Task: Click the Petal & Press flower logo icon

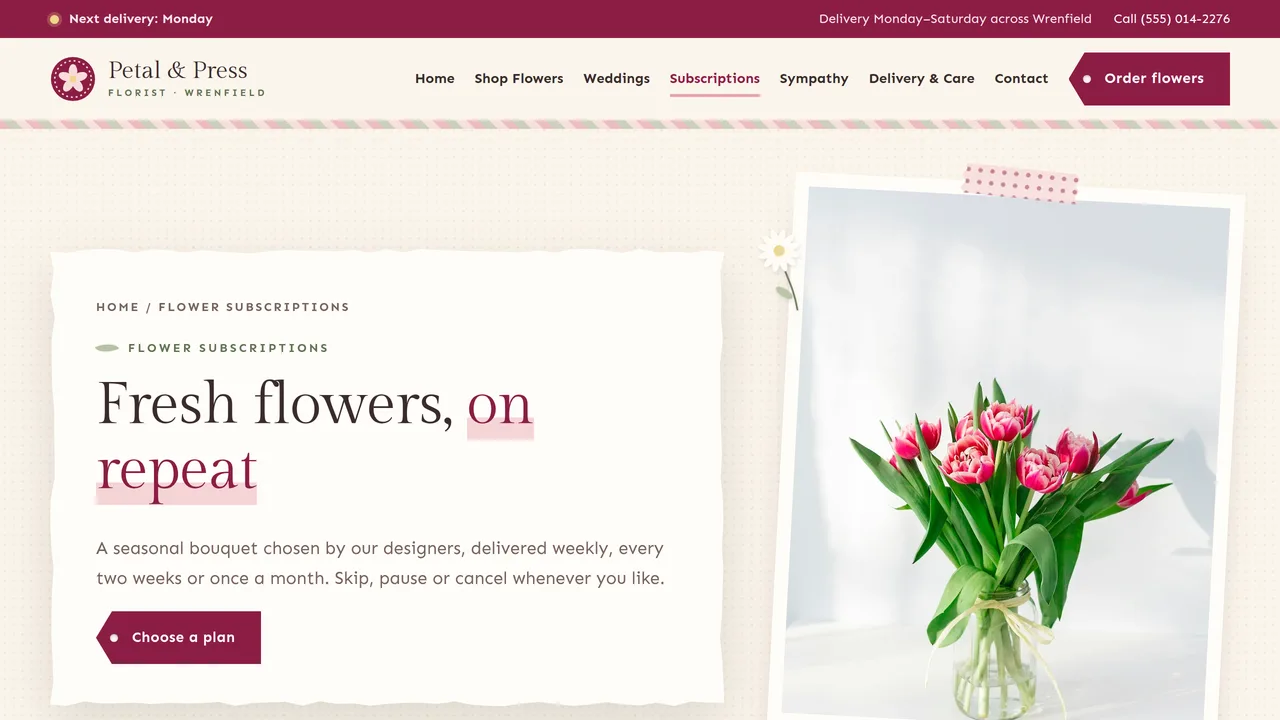Action: [73, 79]
